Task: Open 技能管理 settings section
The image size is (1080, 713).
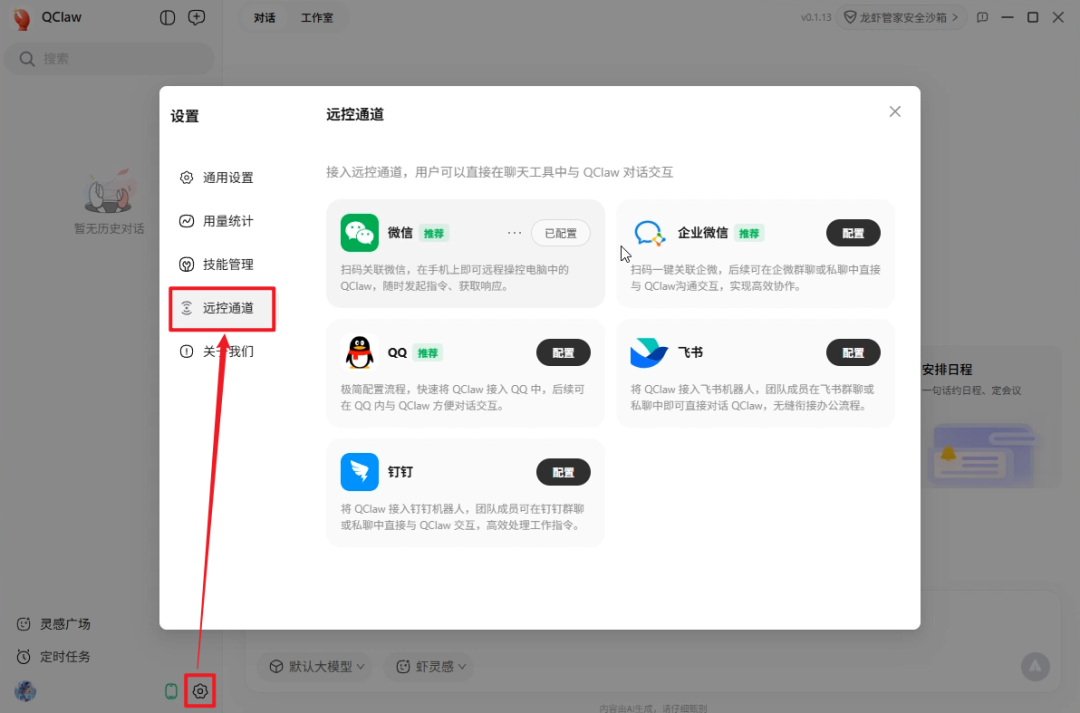Action: click(227, 264)
